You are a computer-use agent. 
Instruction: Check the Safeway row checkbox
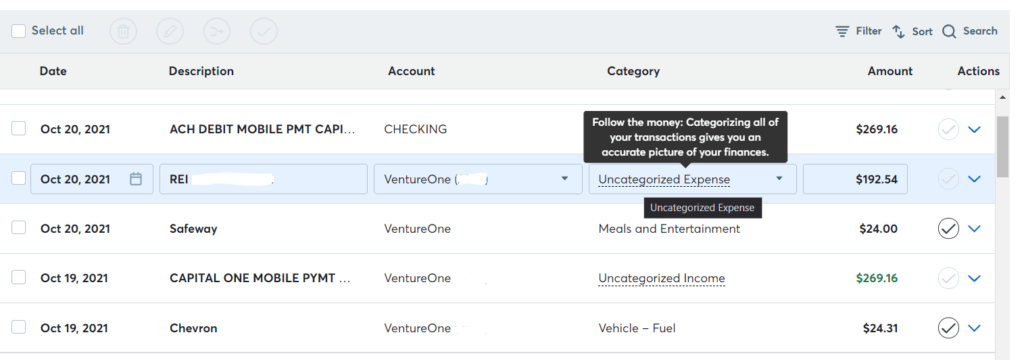point(18,227)
